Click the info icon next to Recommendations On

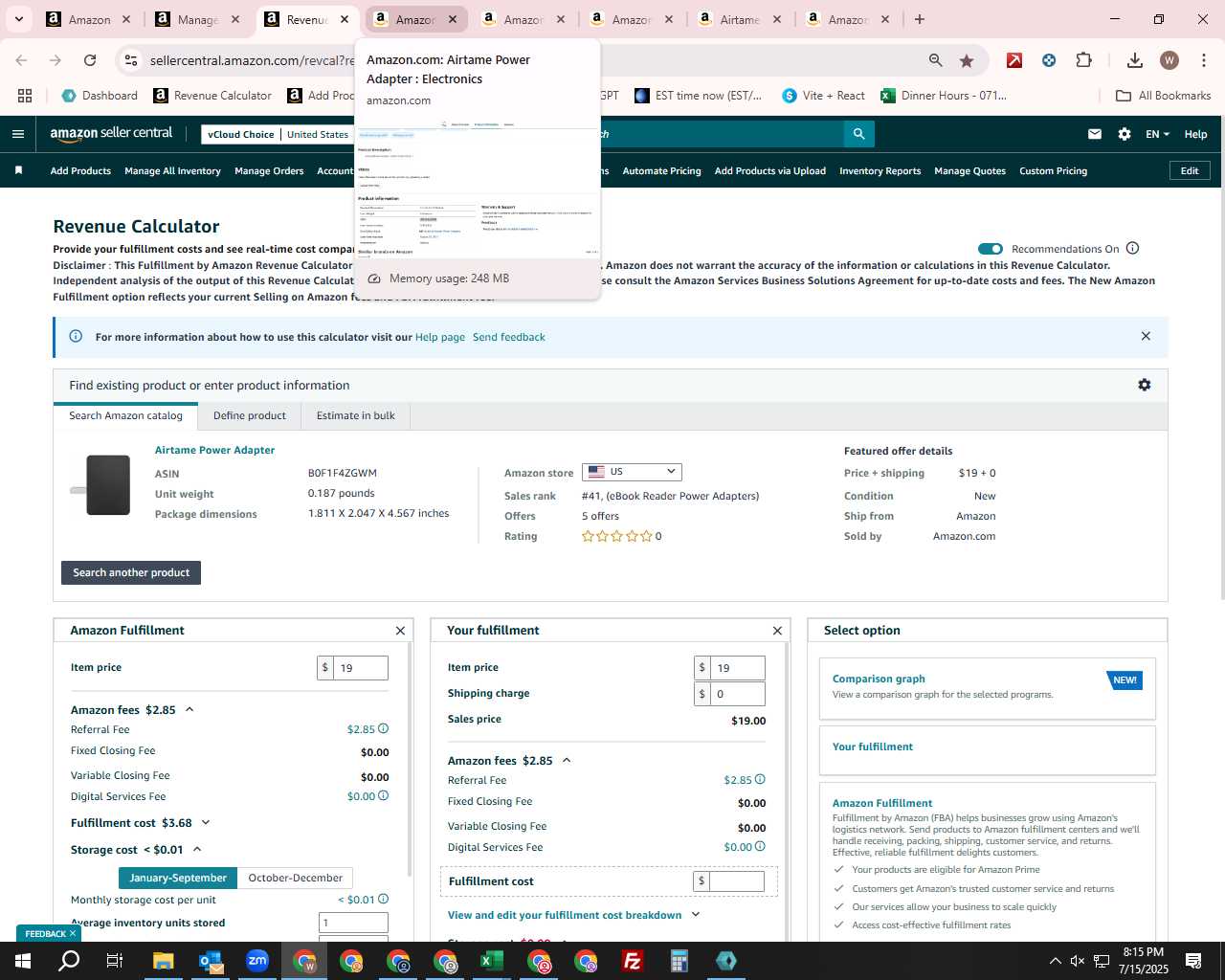pyautogui.click(x=1133, y=248)
